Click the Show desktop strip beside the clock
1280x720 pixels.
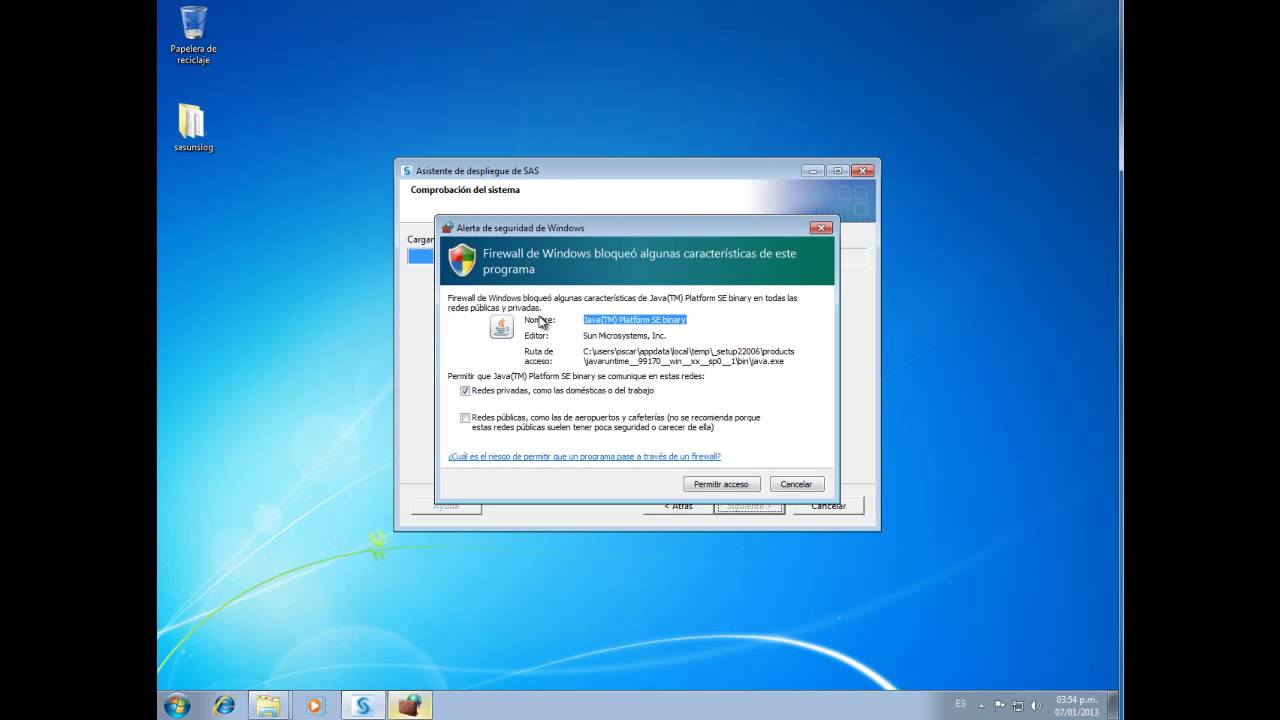[1113, 705]
